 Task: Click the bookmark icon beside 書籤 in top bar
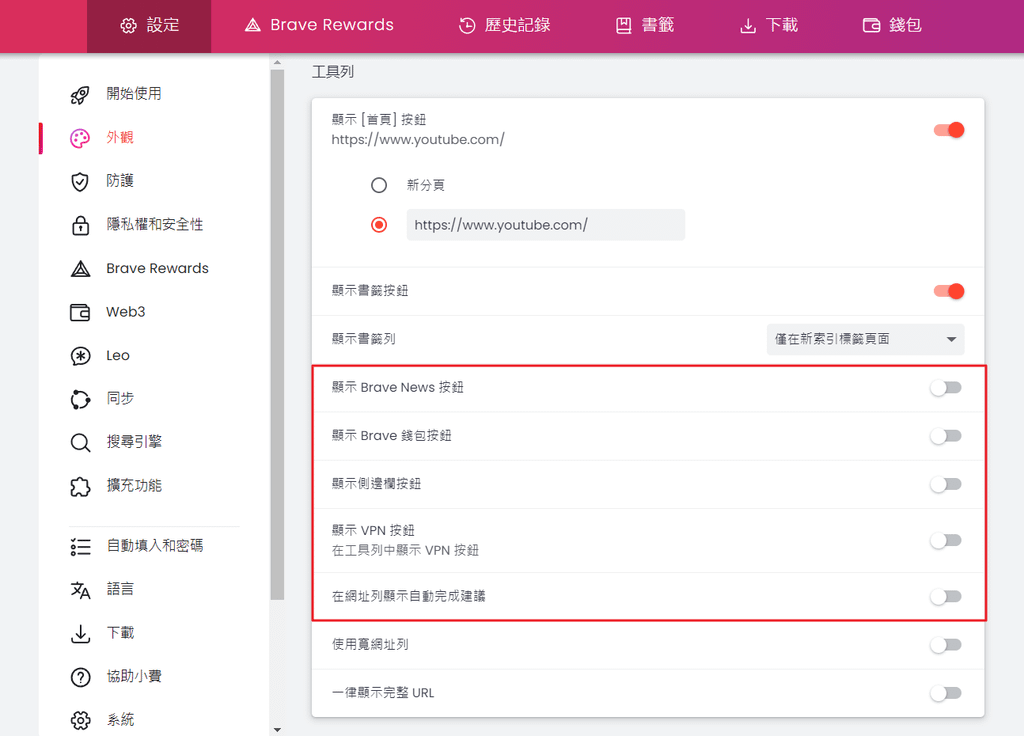624,25
